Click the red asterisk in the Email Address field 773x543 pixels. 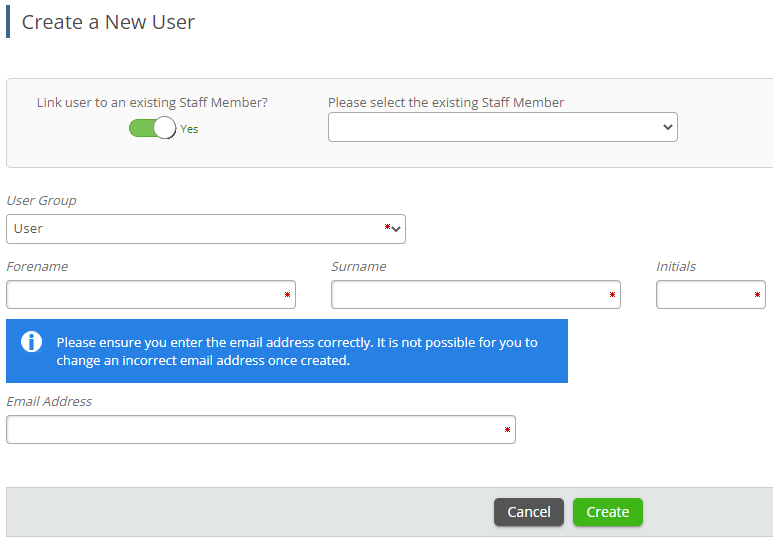point(507,430)
